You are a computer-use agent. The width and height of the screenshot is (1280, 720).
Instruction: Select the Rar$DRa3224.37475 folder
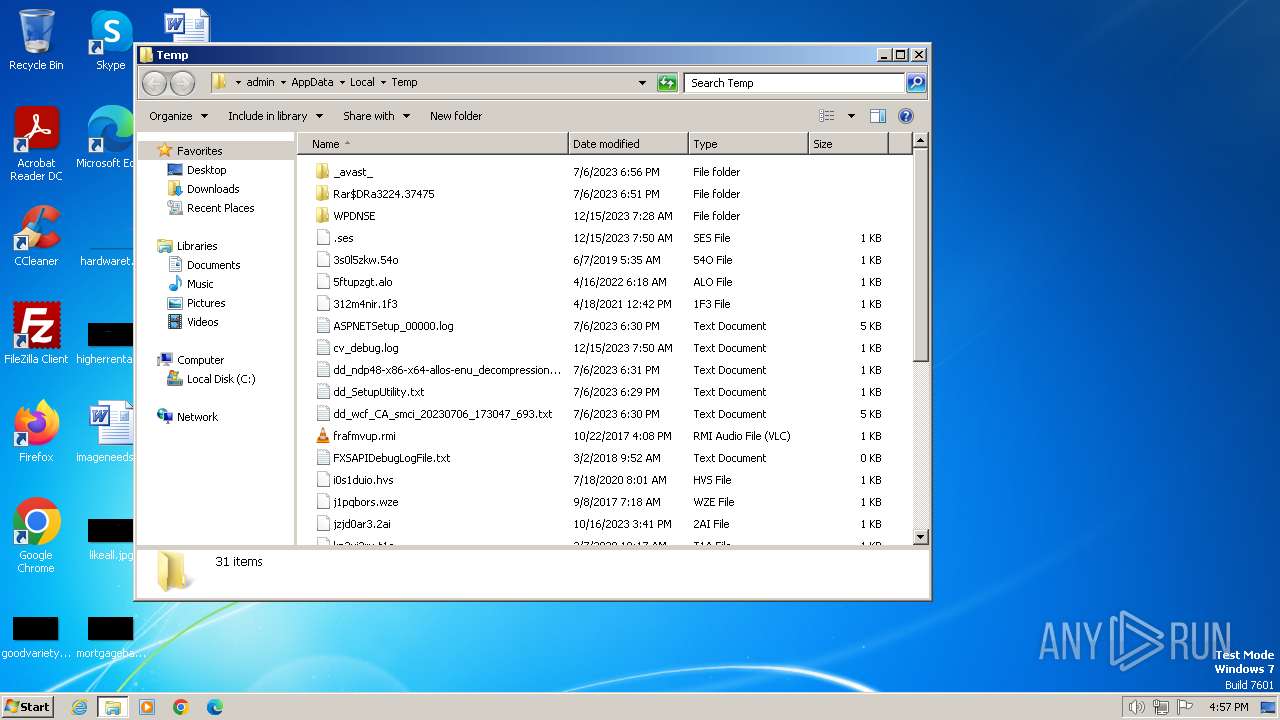click(384, 194)
